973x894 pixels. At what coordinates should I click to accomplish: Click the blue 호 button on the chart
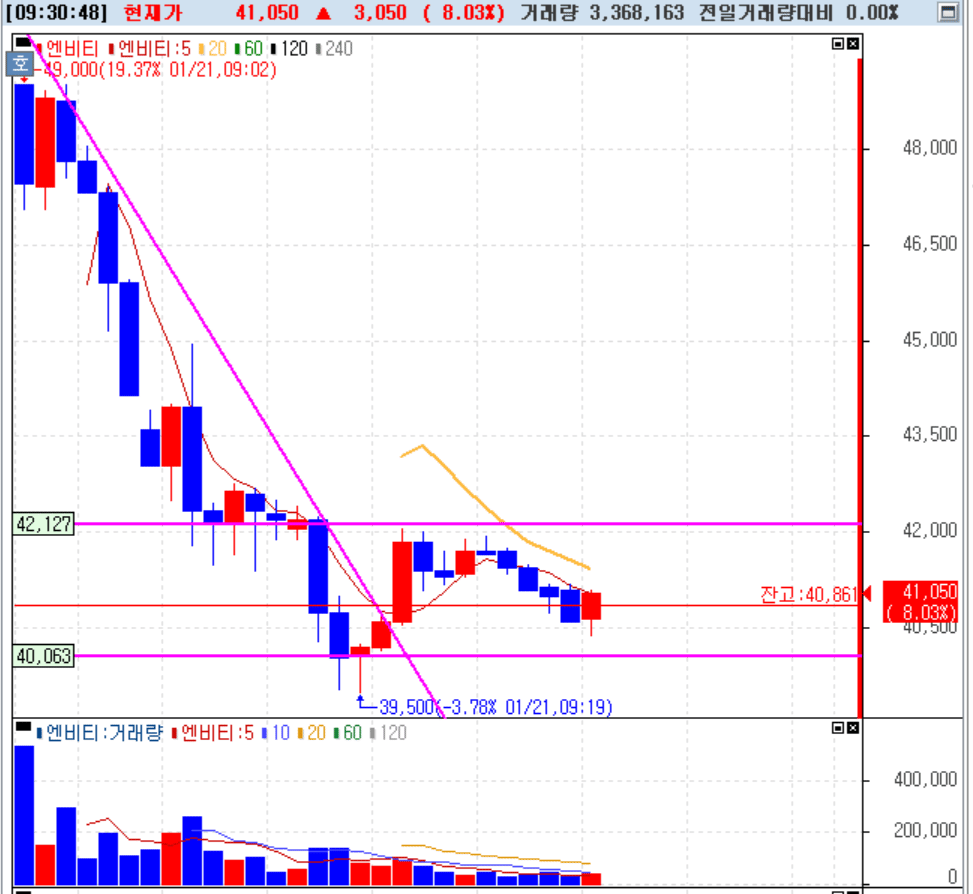click(x=20, y=63)
